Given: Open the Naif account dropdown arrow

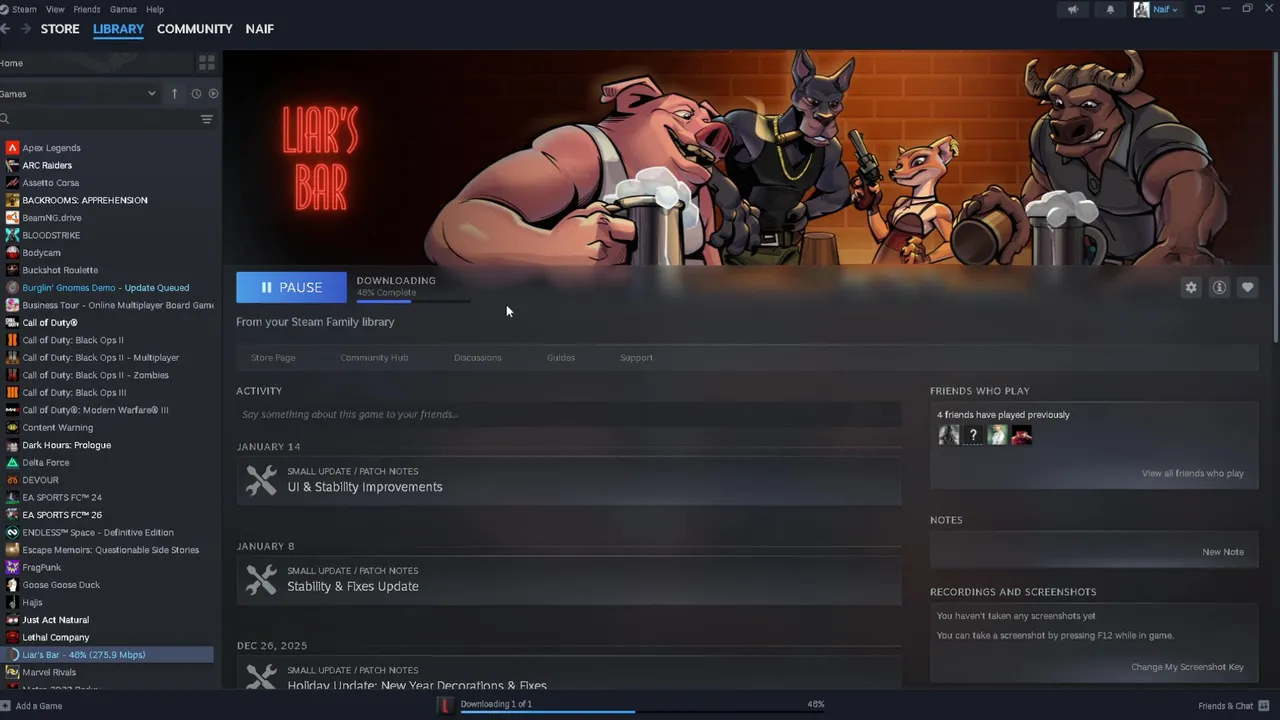Looking at the screenshot, I should [1174, 10].
